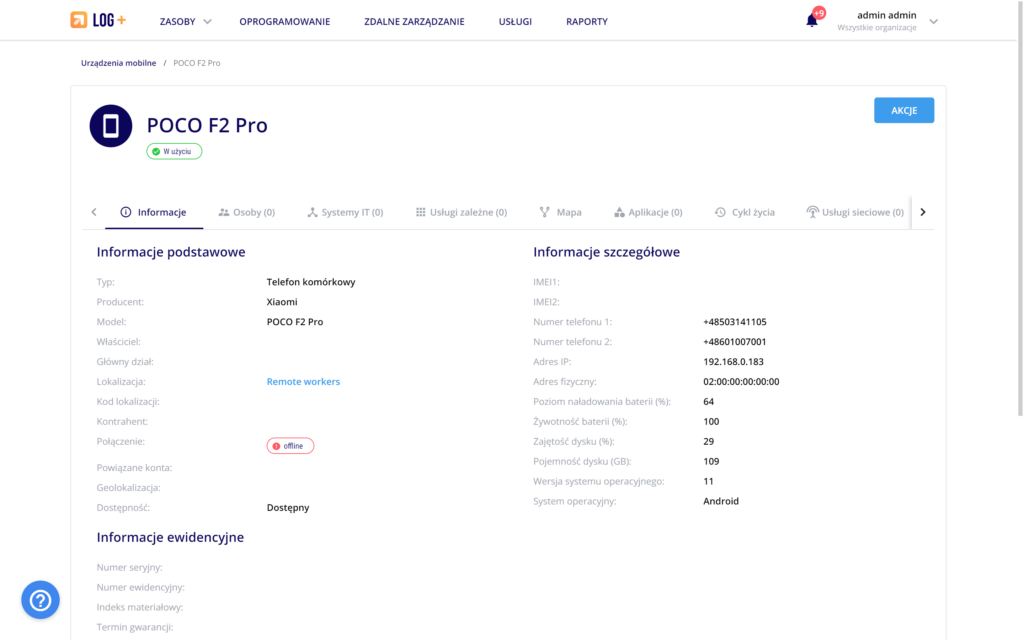Screen dimensions: 1024x640
Task: Click the network icon on Systemy IT tab
Action: point(312,212)
